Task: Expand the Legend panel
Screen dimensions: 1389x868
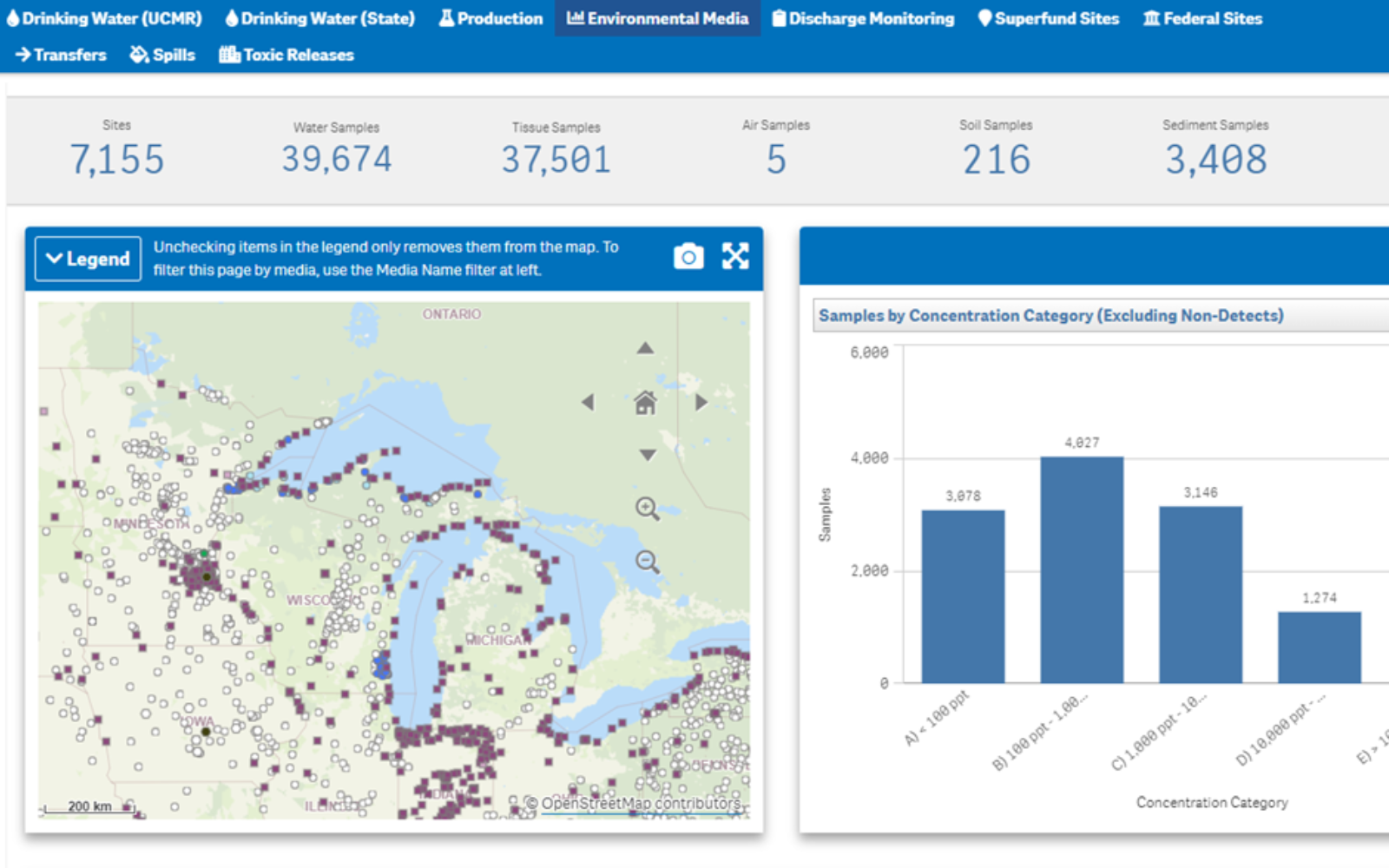Action: pyautogui.click(x=87, y=258)
